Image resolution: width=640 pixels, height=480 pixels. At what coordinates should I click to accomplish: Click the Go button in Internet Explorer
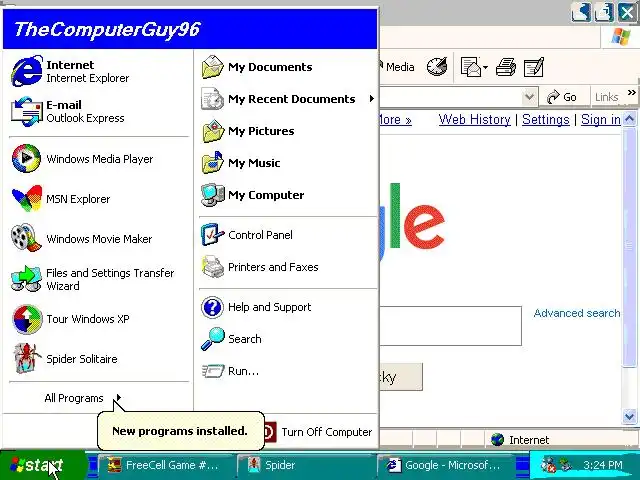point(562,97)
